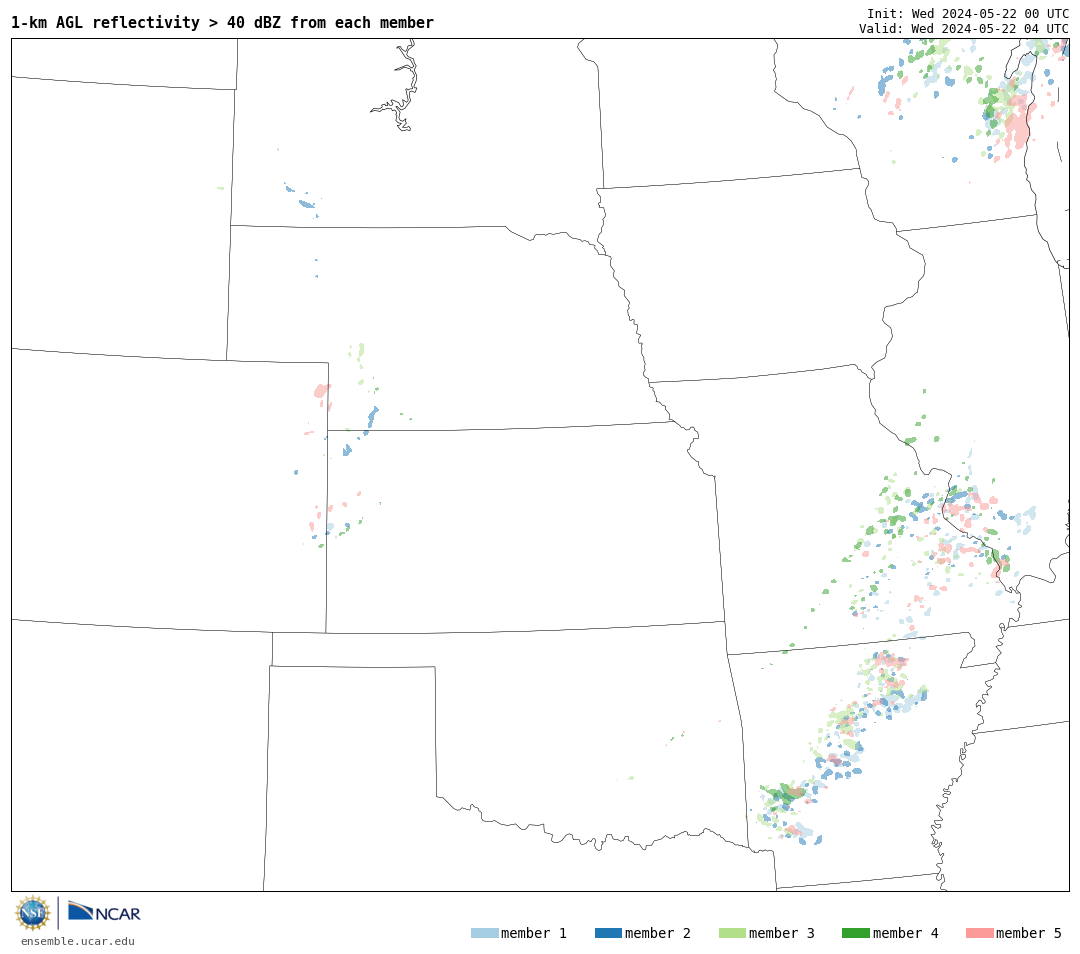Click the 'member 3' legend label

[782, 933]
